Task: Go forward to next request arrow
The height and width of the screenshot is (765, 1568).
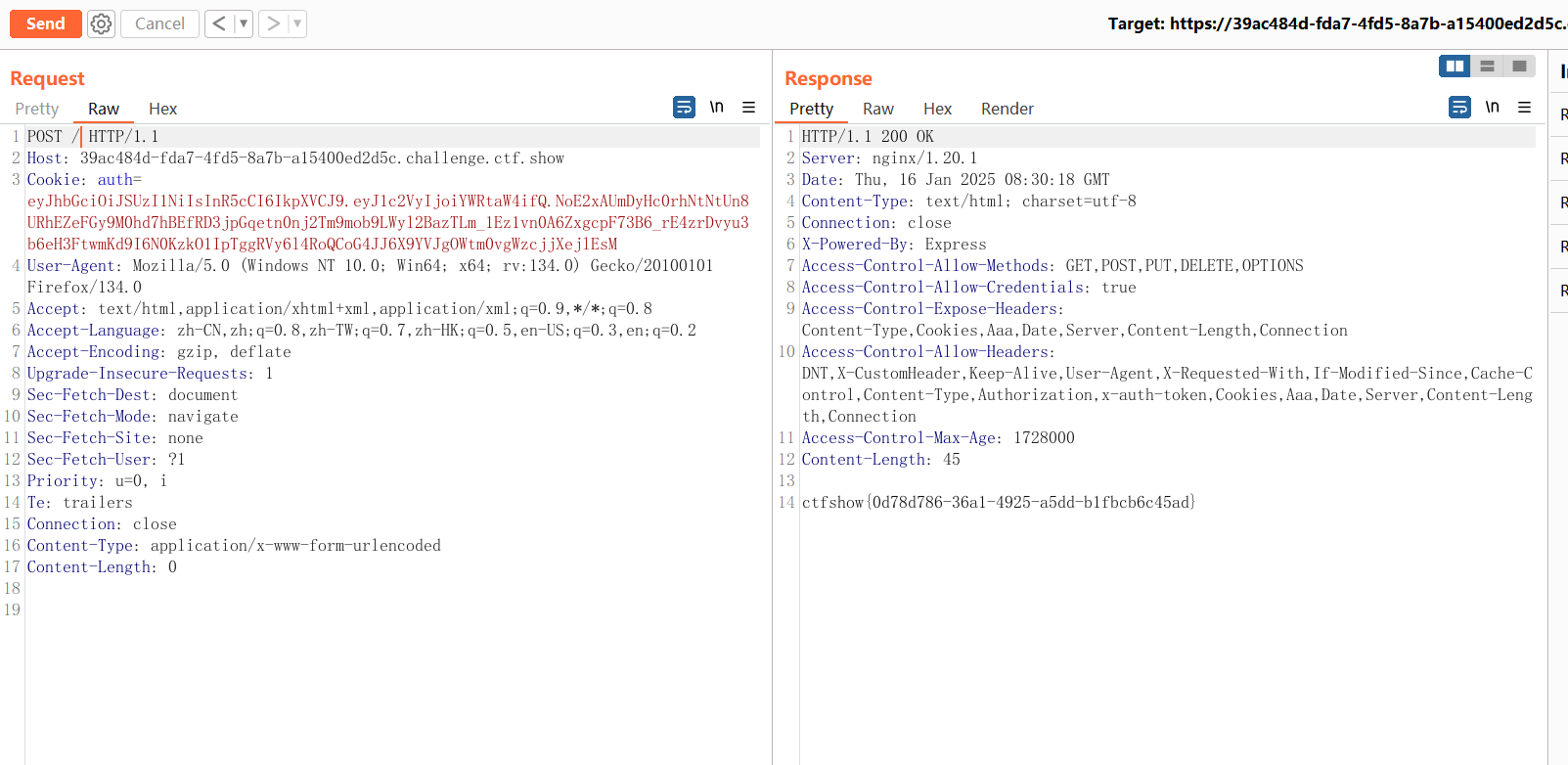Action: click(x=273, y=23)
